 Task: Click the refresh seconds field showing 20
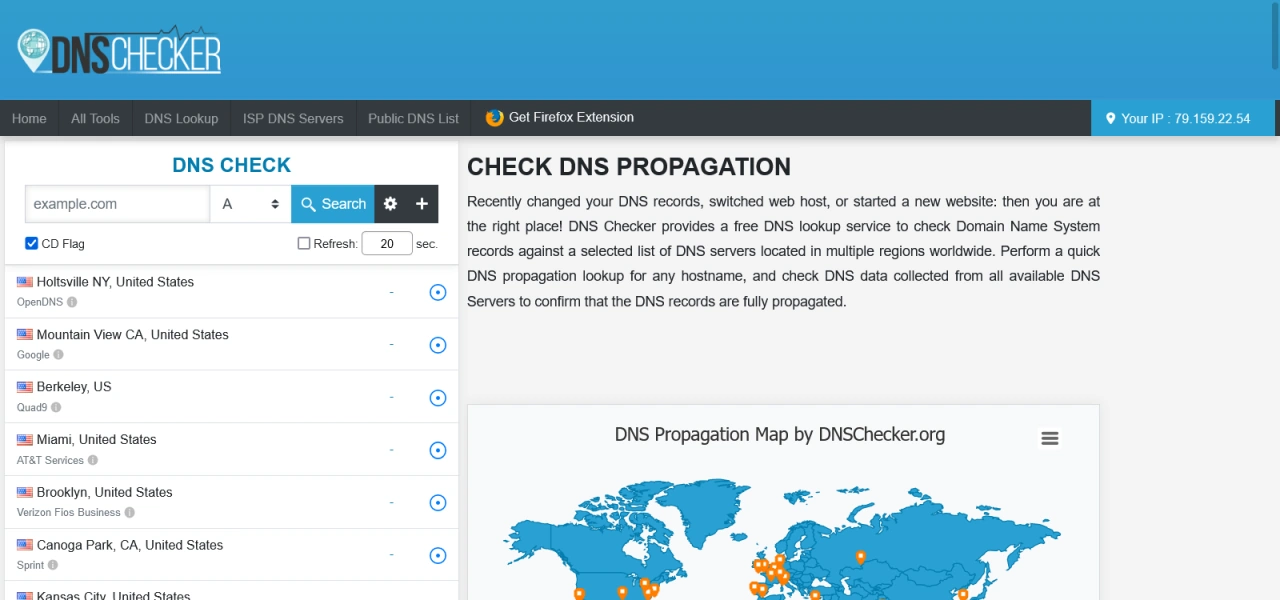(387, 243)
